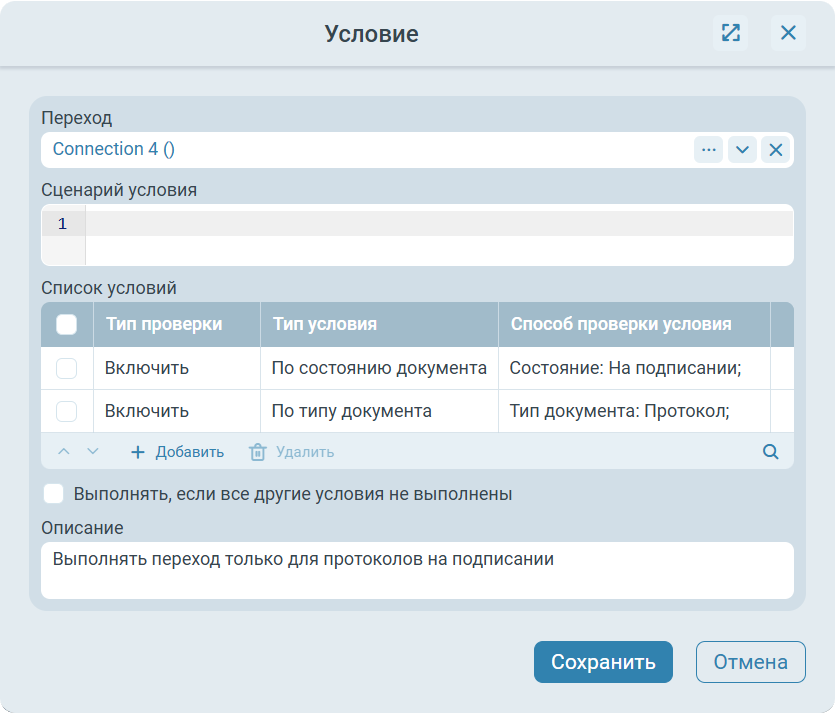Expand the Переход dropdown list

[x=742, y=150]
